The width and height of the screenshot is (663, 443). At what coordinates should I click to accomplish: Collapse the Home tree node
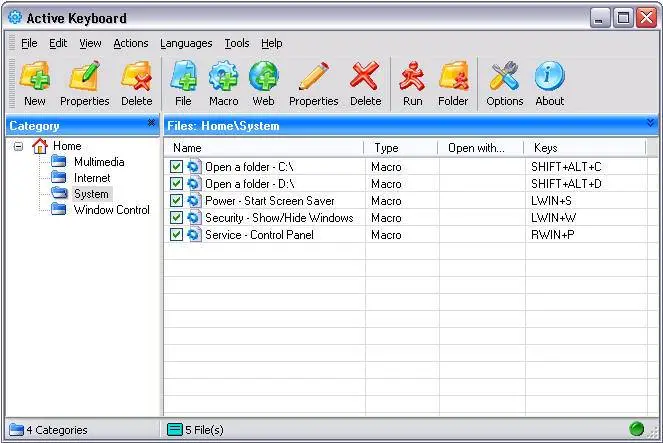(x=18, y=147)
